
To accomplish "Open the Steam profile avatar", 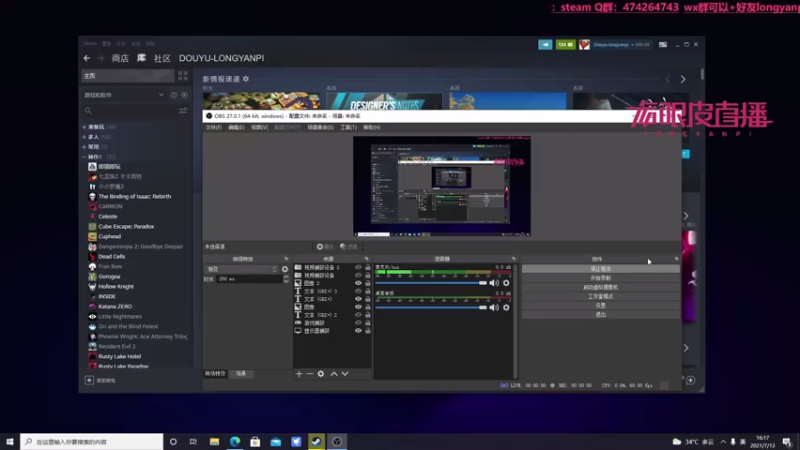I will click(584, 45).
